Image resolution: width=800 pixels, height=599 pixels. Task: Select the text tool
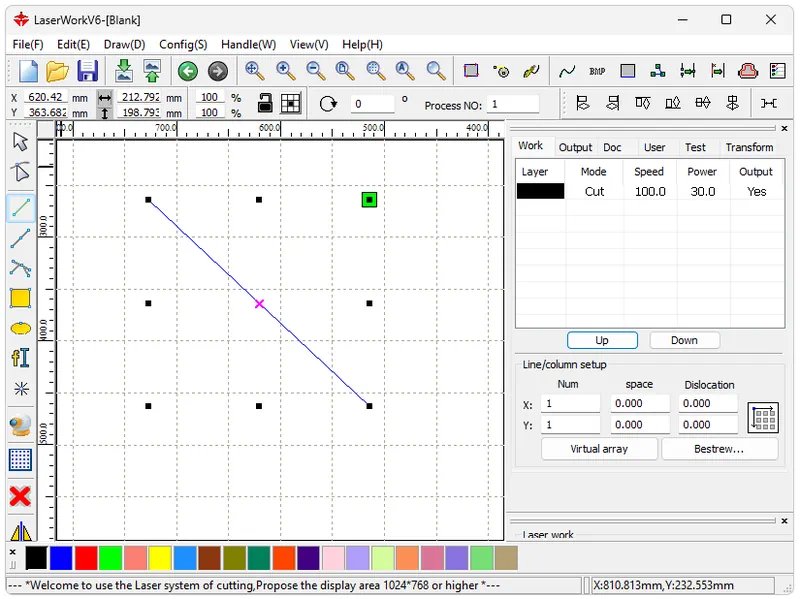point(20,358)
